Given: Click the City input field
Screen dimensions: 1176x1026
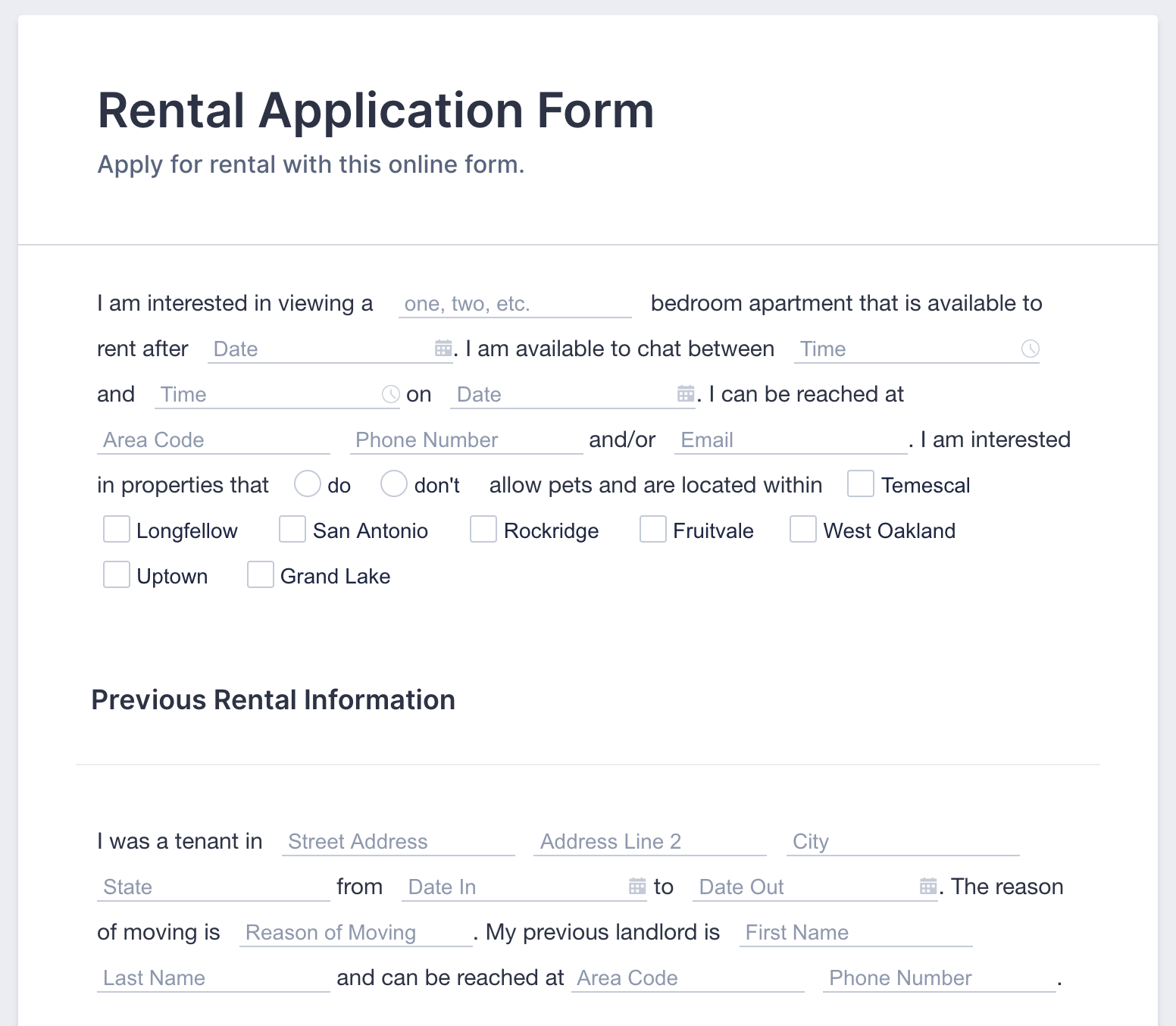Looking at the screenshot, I should click(902, 842).
